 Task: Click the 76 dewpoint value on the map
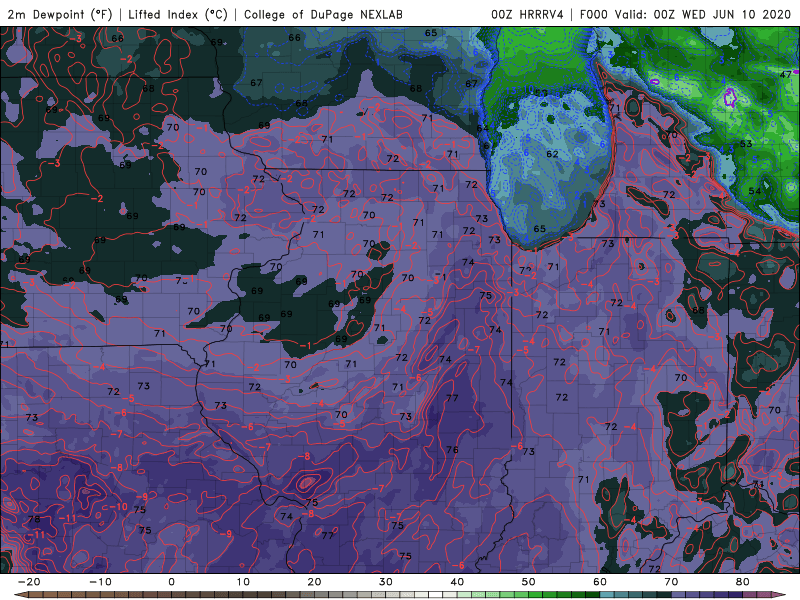(x=452, y=449)
